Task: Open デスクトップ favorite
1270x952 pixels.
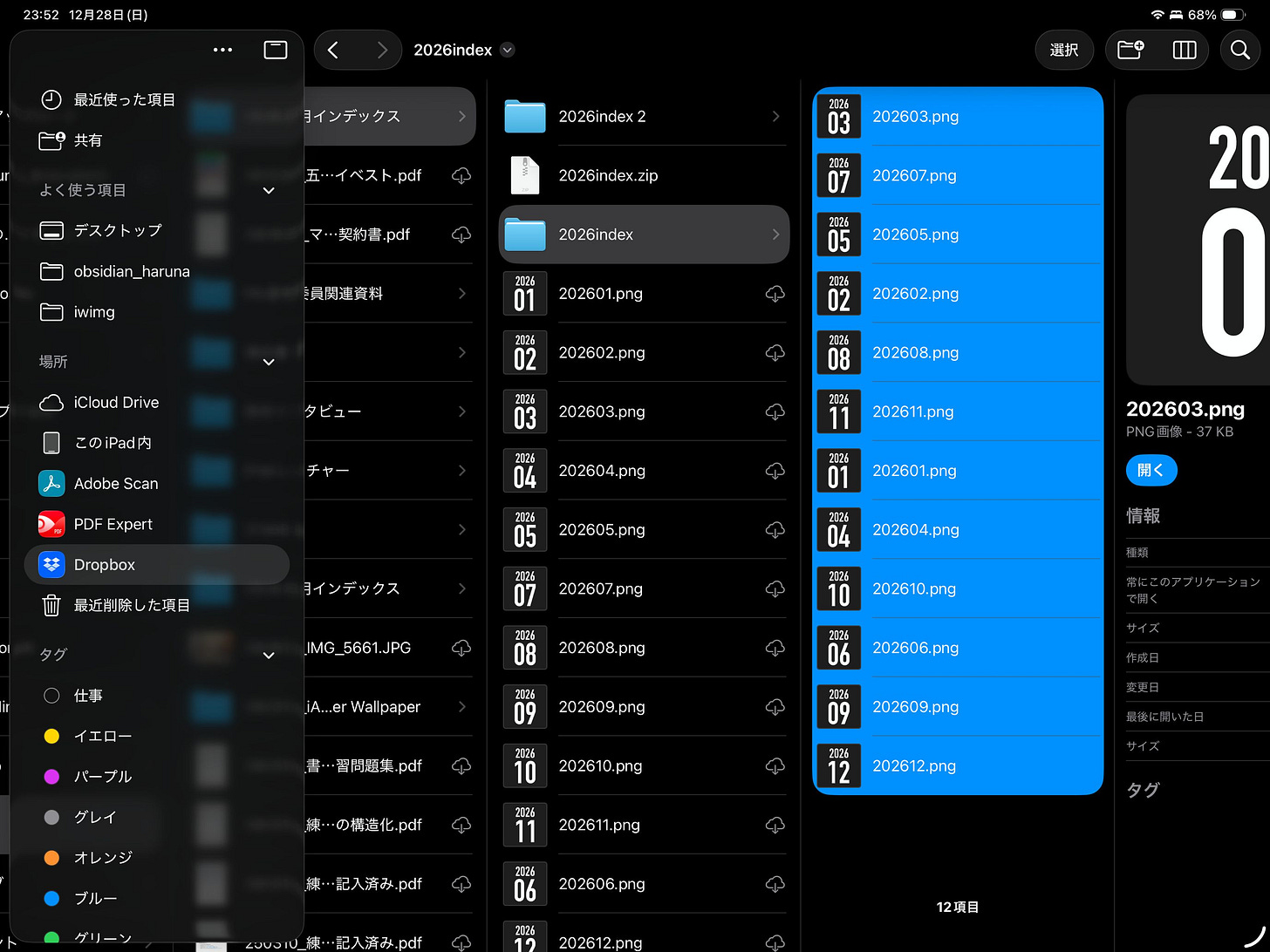Action: tap(157, 230)
